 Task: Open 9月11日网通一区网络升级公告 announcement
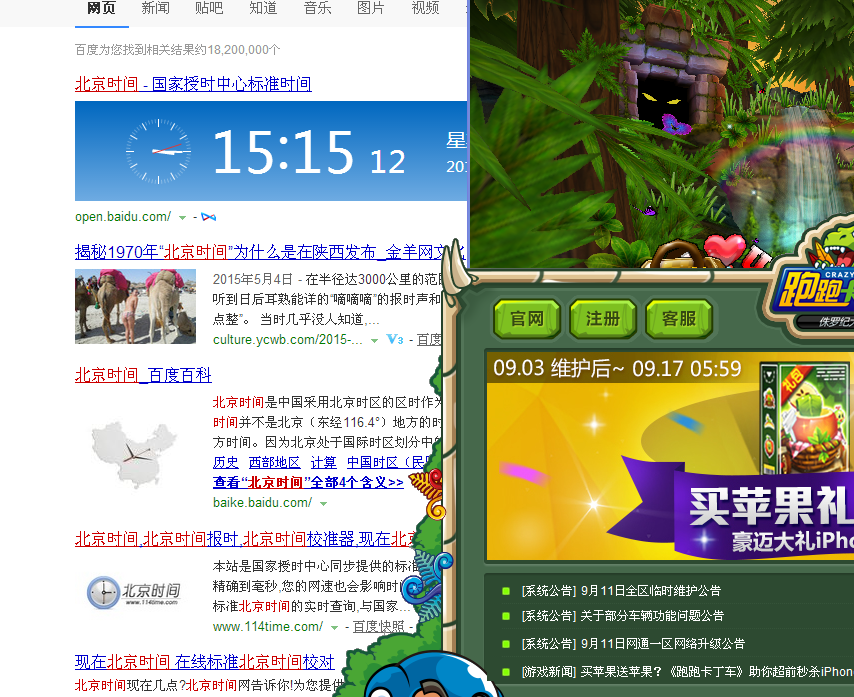(x=633, y=644)
